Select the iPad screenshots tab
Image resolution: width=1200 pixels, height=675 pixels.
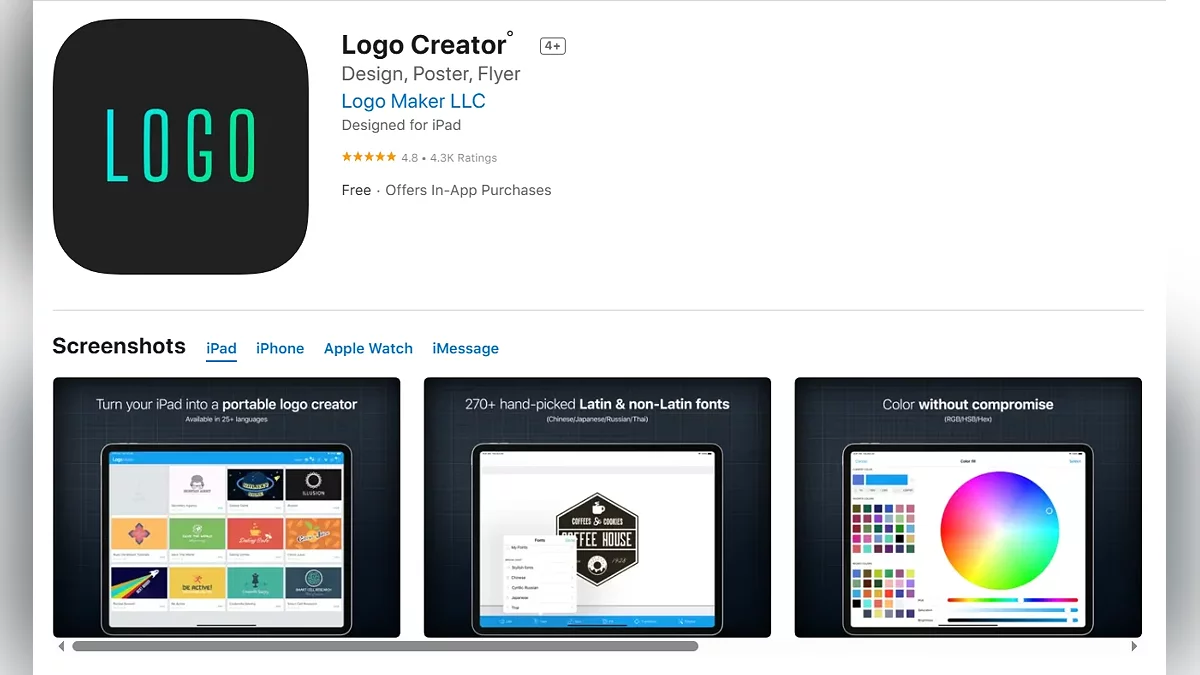pyautogui.click(x=221, y=349)
